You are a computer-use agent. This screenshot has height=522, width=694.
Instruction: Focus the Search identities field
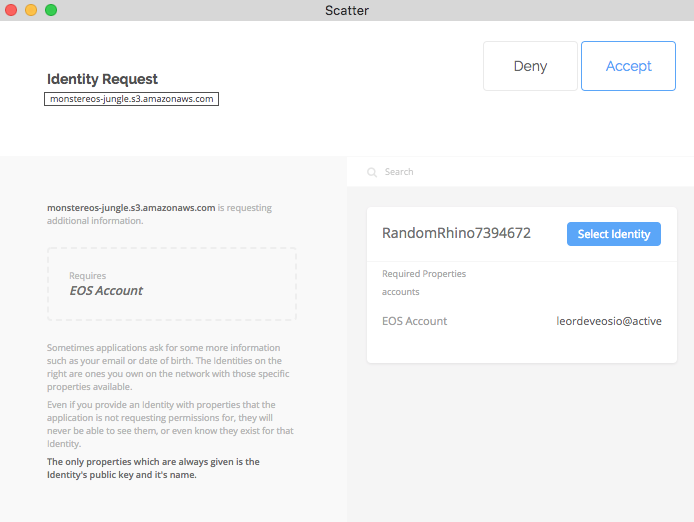[x=520, y=172]
